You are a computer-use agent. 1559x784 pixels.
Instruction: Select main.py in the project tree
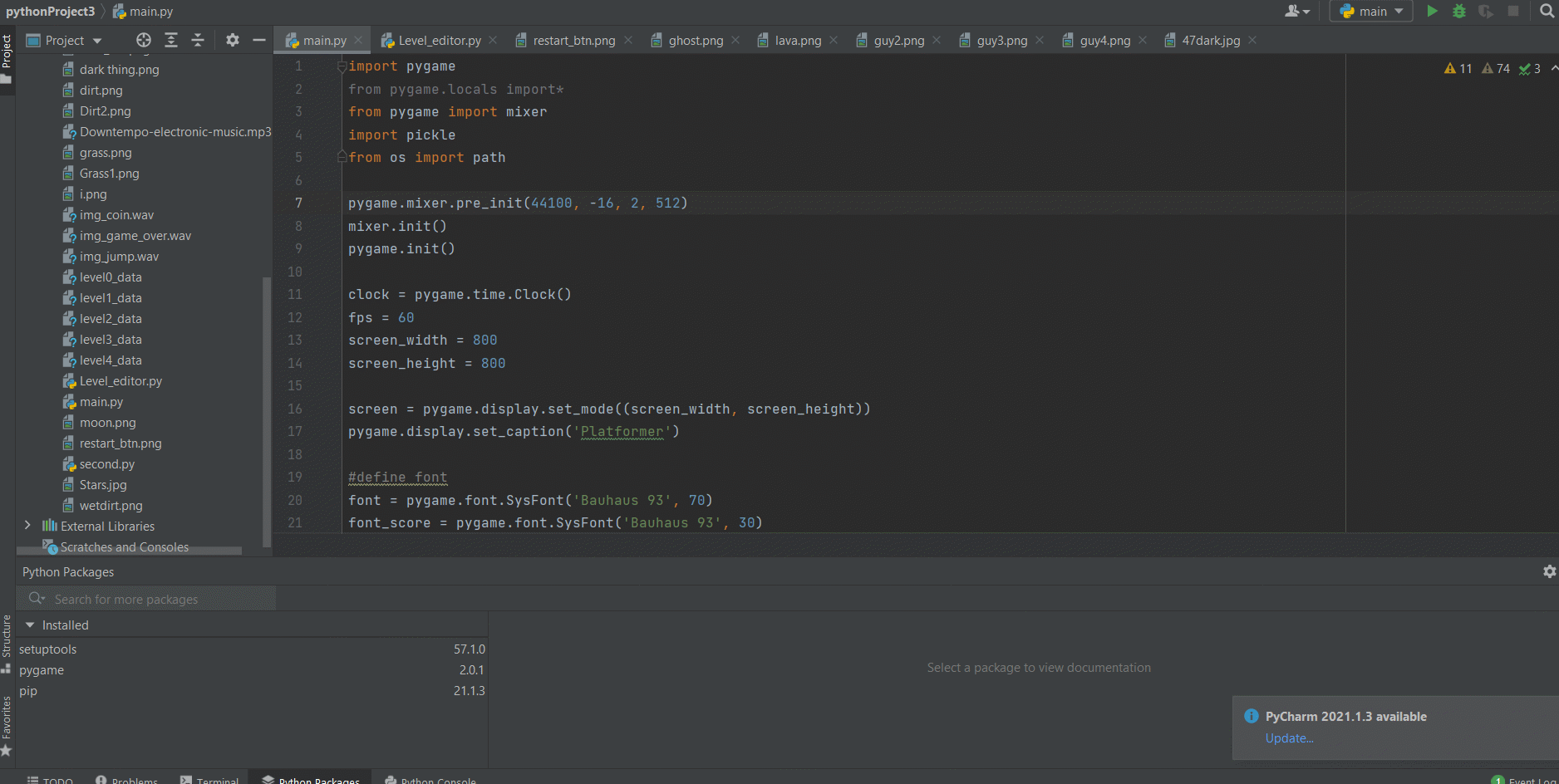(101, 401)
